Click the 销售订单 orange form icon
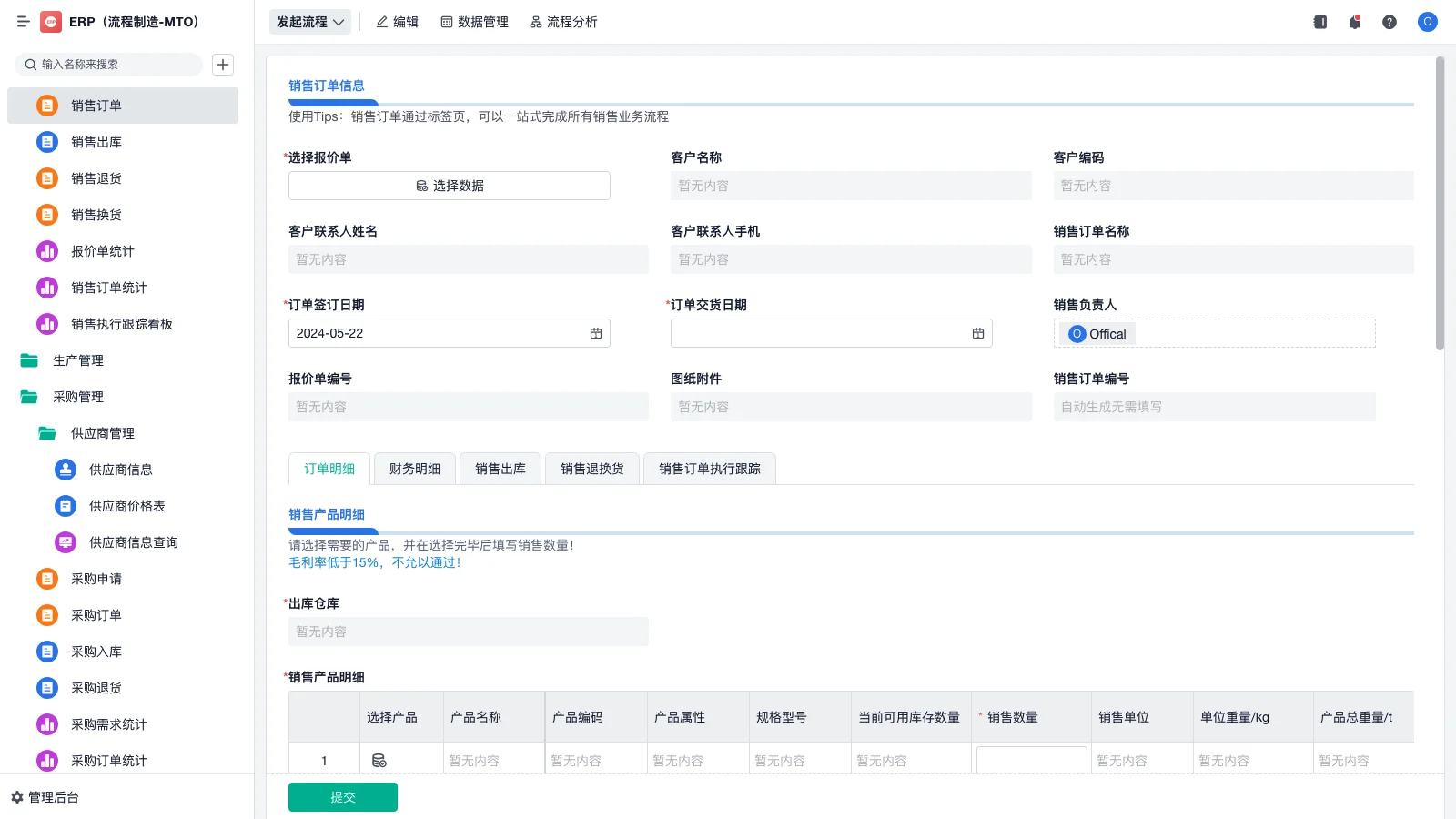The width and height of the screenshot is (1456, 819). (x=47, y=106)
